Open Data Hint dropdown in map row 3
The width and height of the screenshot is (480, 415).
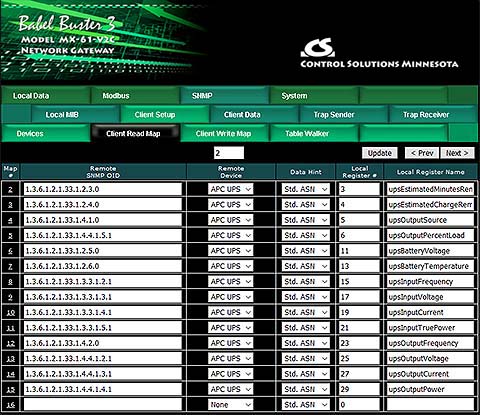point(306,205)
